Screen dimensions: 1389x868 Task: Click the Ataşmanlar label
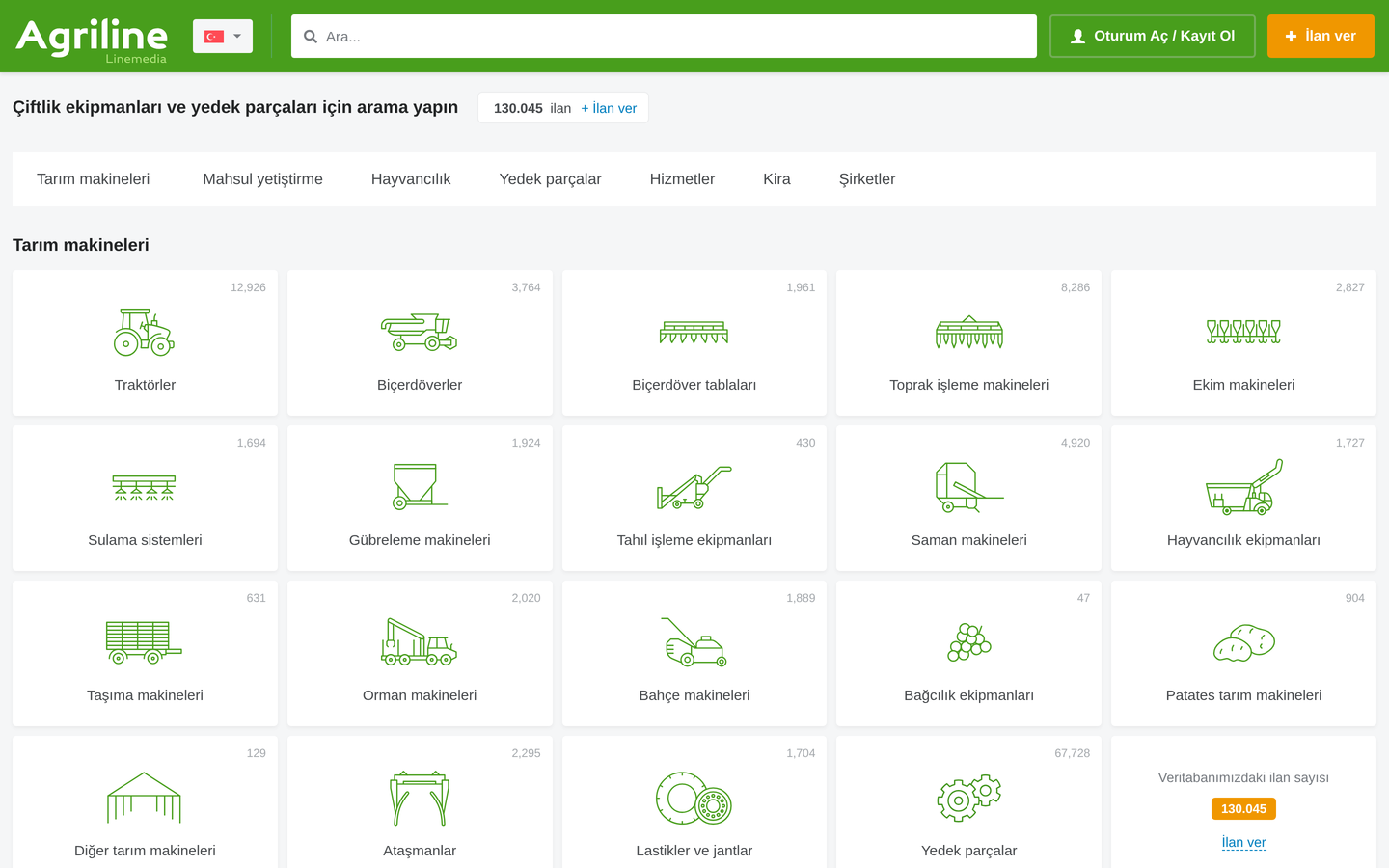point(420,851)
